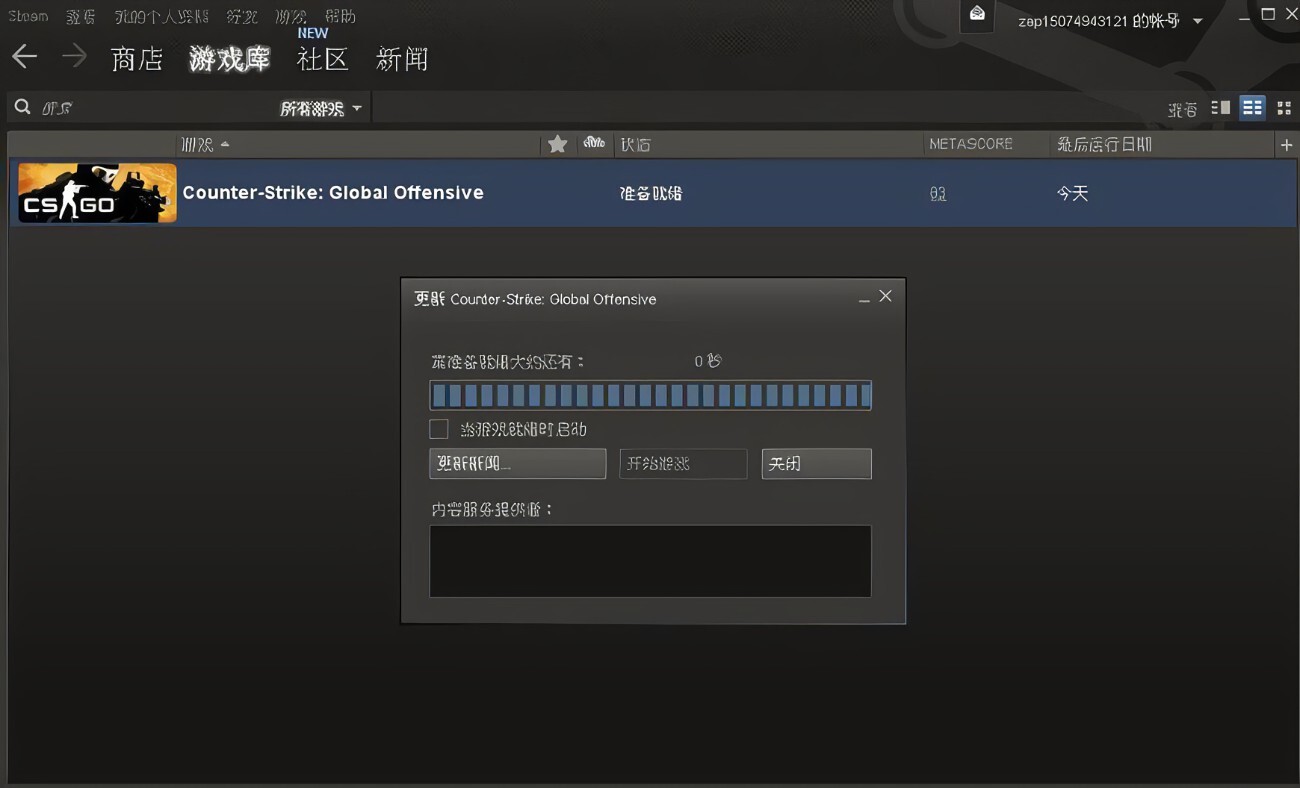
Task: Open the inbox notification envelope icon
Action: point(977,14)
